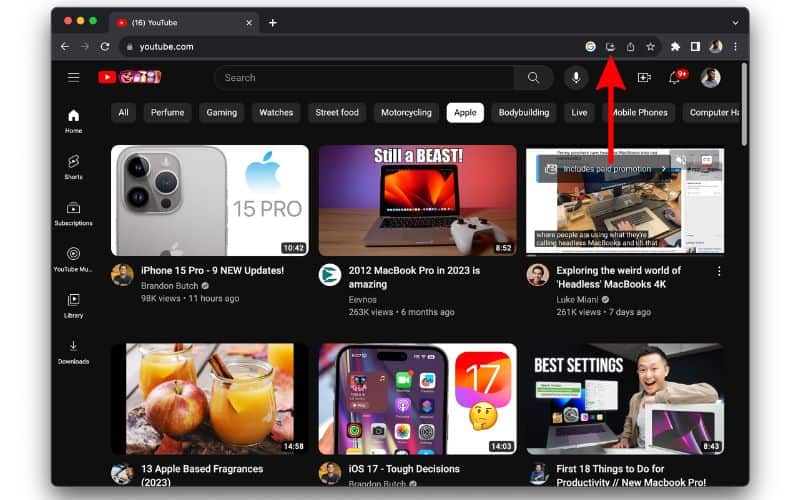Select the Gaming filter chip
The image size is (800, 500).
(221, 113)
